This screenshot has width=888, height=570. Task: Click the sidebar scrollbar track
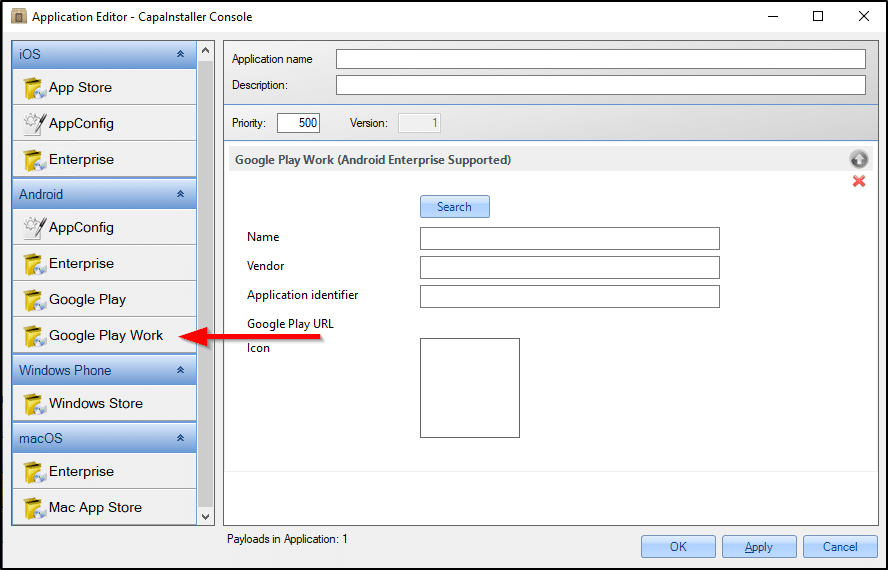(x=206, y=283)
